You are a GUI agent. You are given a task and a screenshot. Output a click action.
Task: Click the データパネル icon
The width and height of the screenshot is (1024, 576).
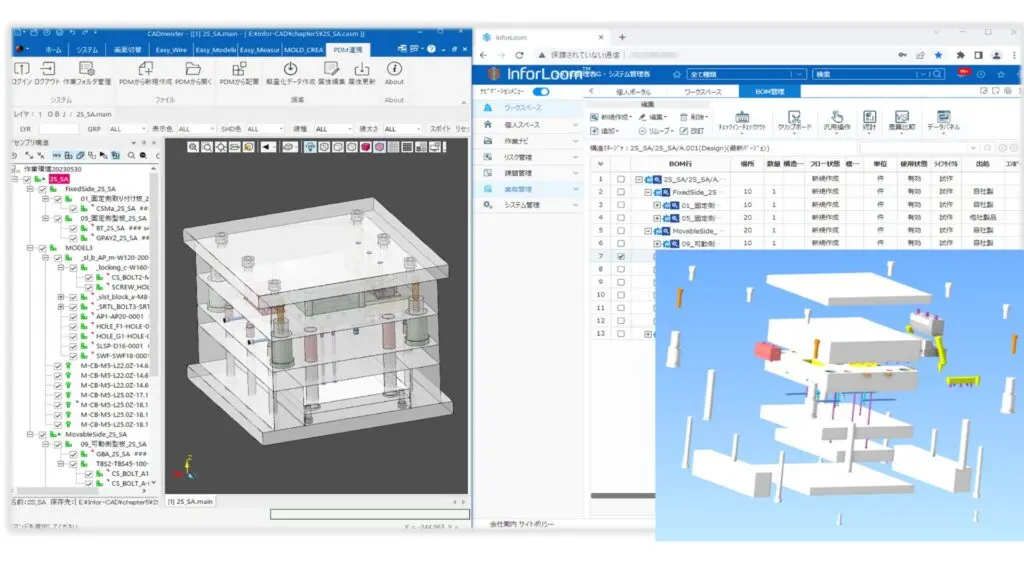tap(943, 119)
